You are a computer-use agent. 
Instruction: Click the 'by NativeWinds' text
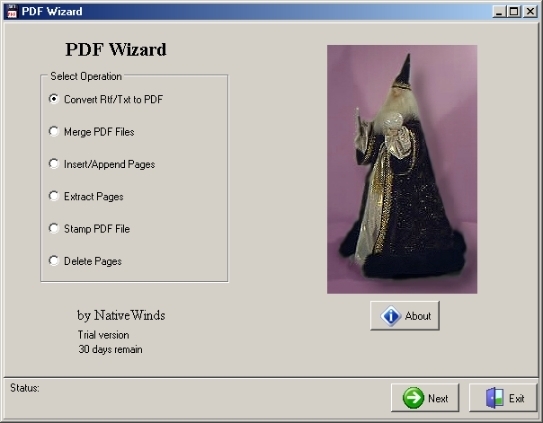[121, 315]
